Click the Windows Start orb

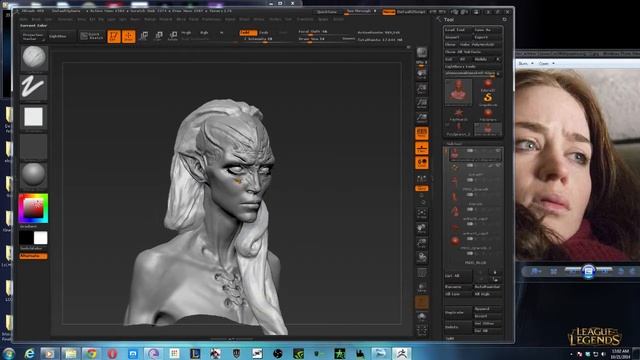8,353
